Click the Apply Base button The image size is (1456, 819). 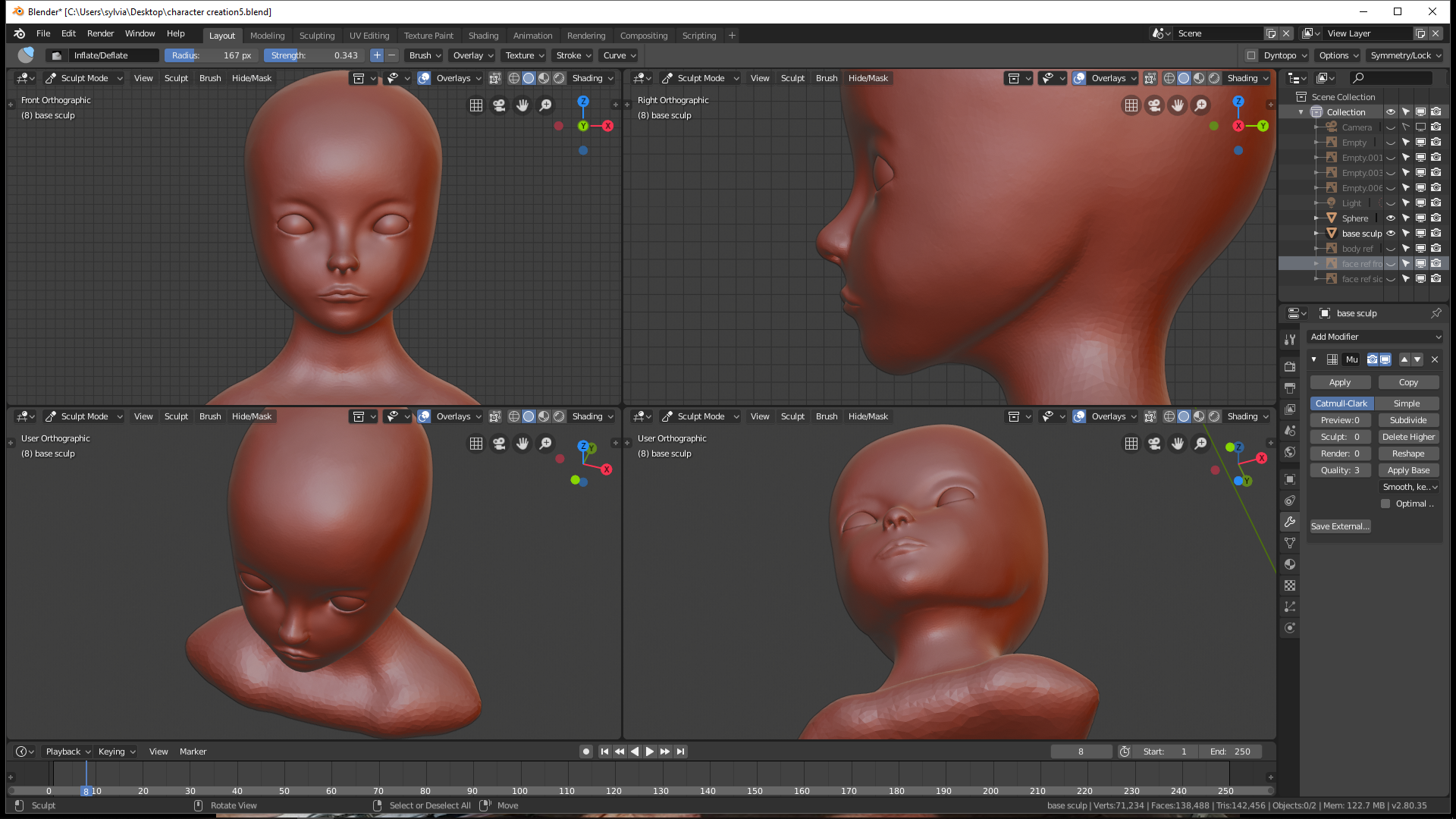pyautogui.click(x=1408, y=470)
